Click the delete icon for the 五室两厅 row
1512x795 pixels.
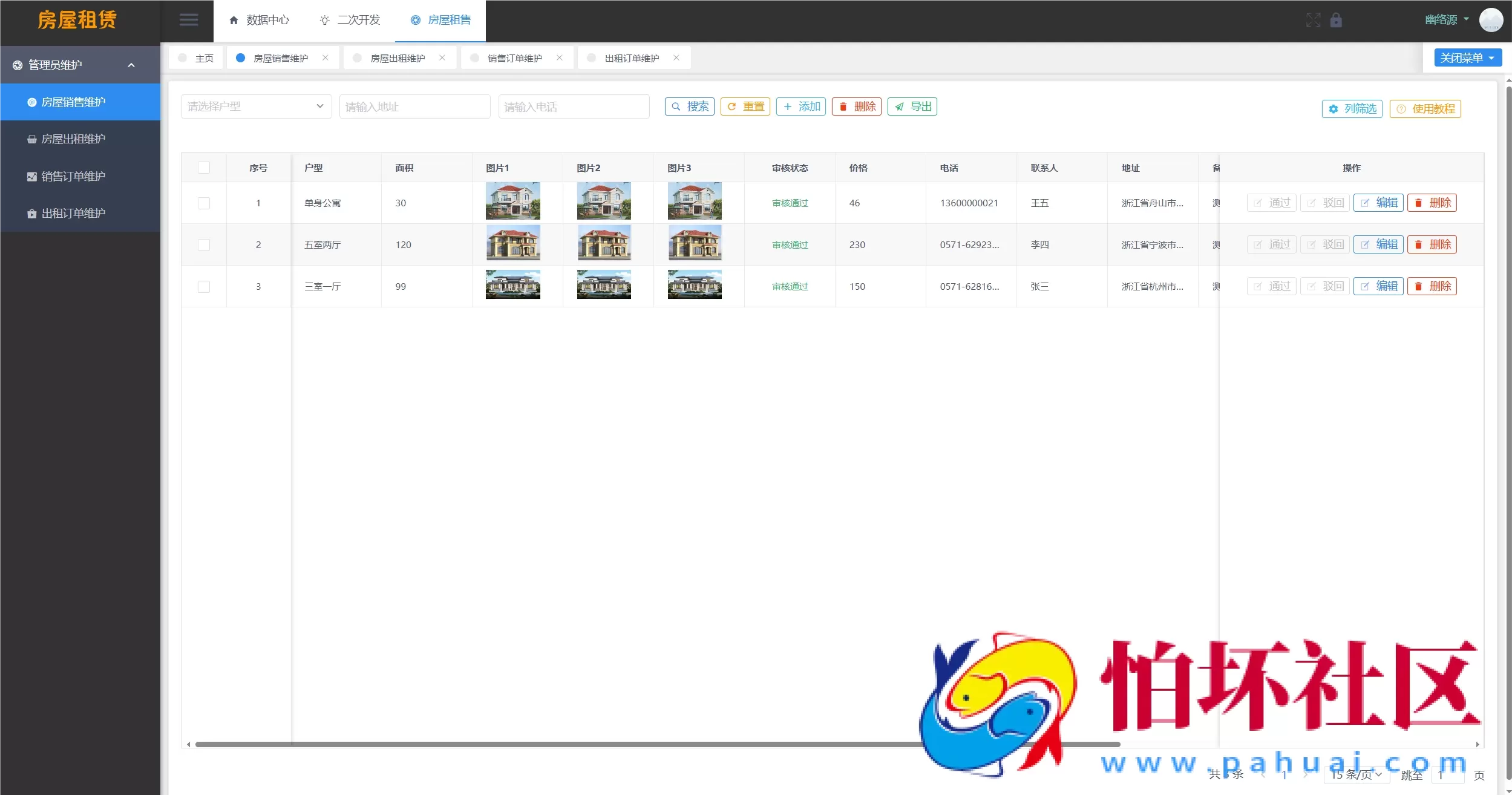pos(1432,244)
